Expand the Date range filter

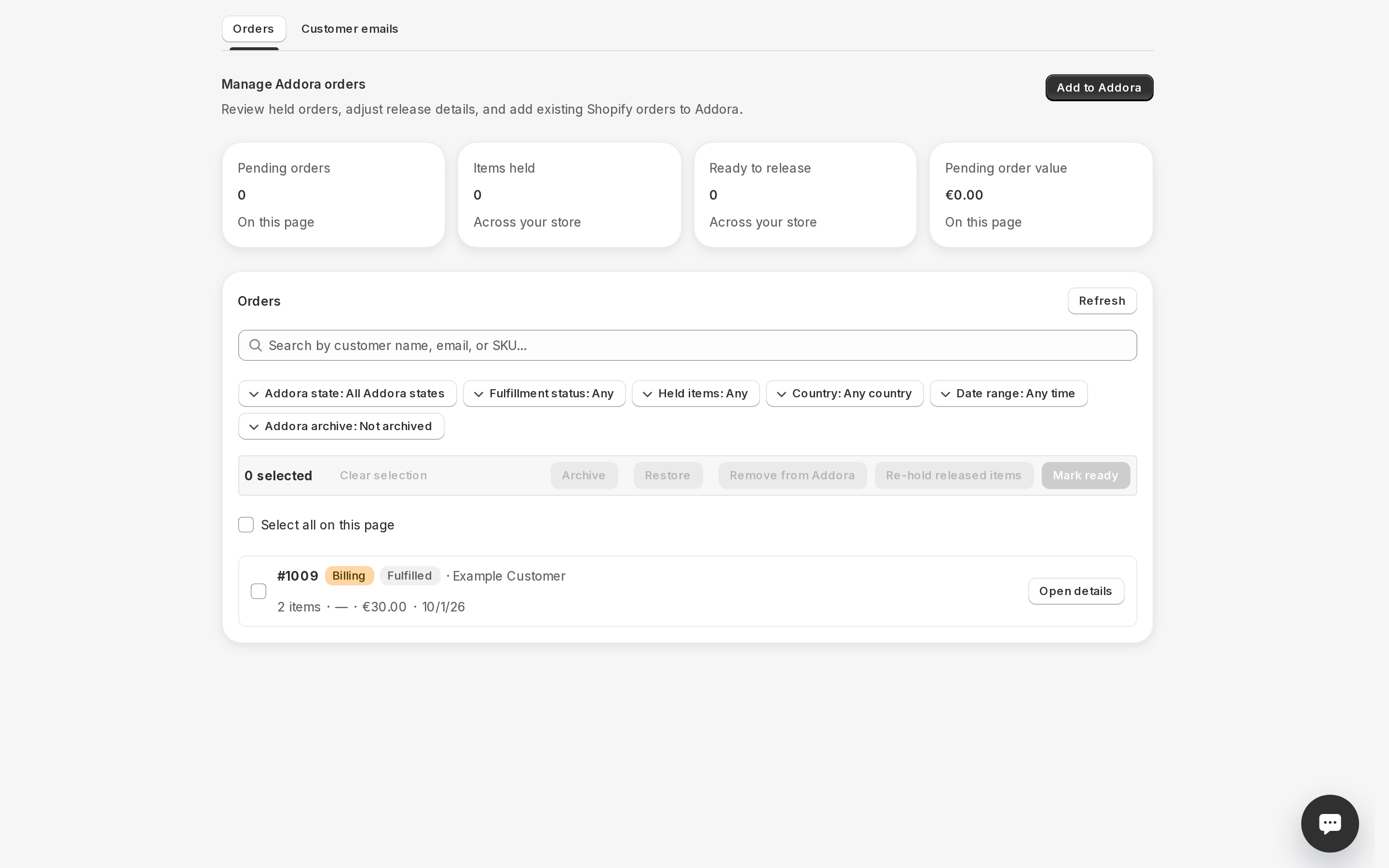pos(1008,394)
